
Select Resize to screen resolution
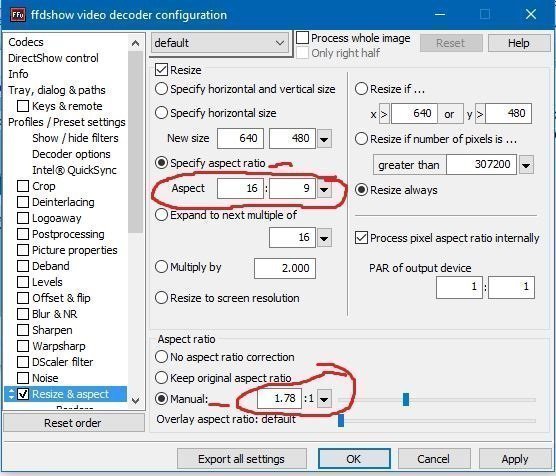coord(161,298)
